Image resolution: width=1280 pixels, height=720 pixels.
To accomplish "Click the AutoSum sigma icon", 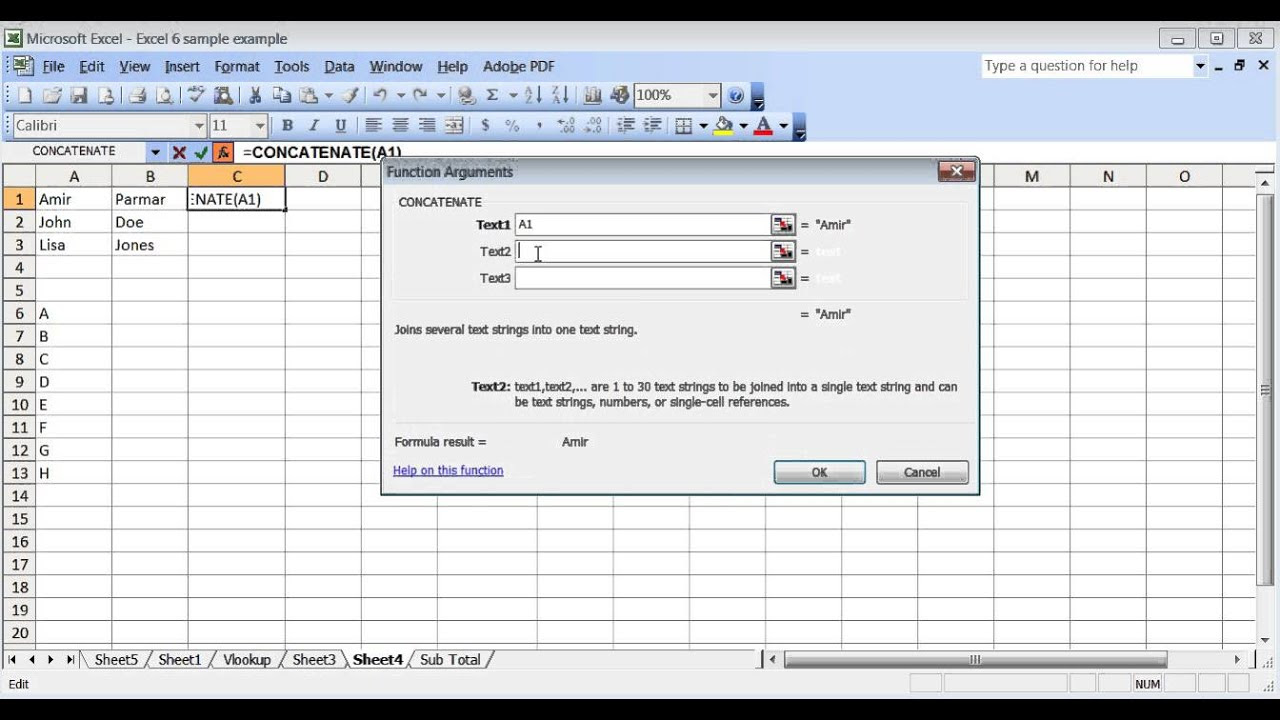I will click(492, 96).
